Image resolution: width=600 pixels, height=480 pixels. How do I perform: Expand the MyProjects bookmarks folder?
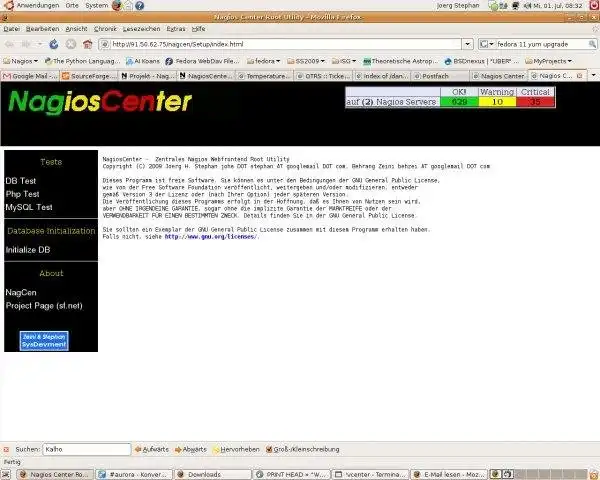pos(549,61)
